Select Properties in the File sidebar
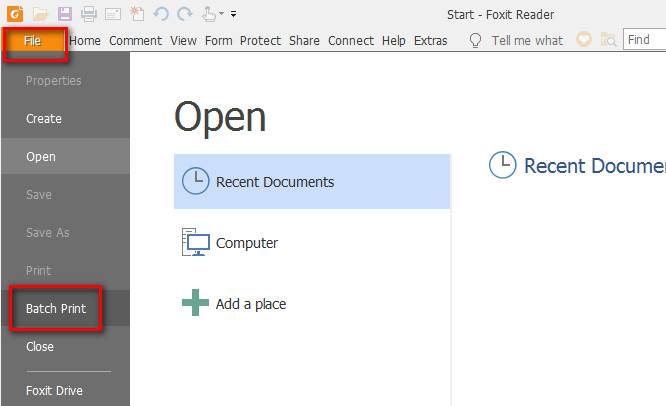The width and height of the screenshot is (666, 406). [65, 81]
